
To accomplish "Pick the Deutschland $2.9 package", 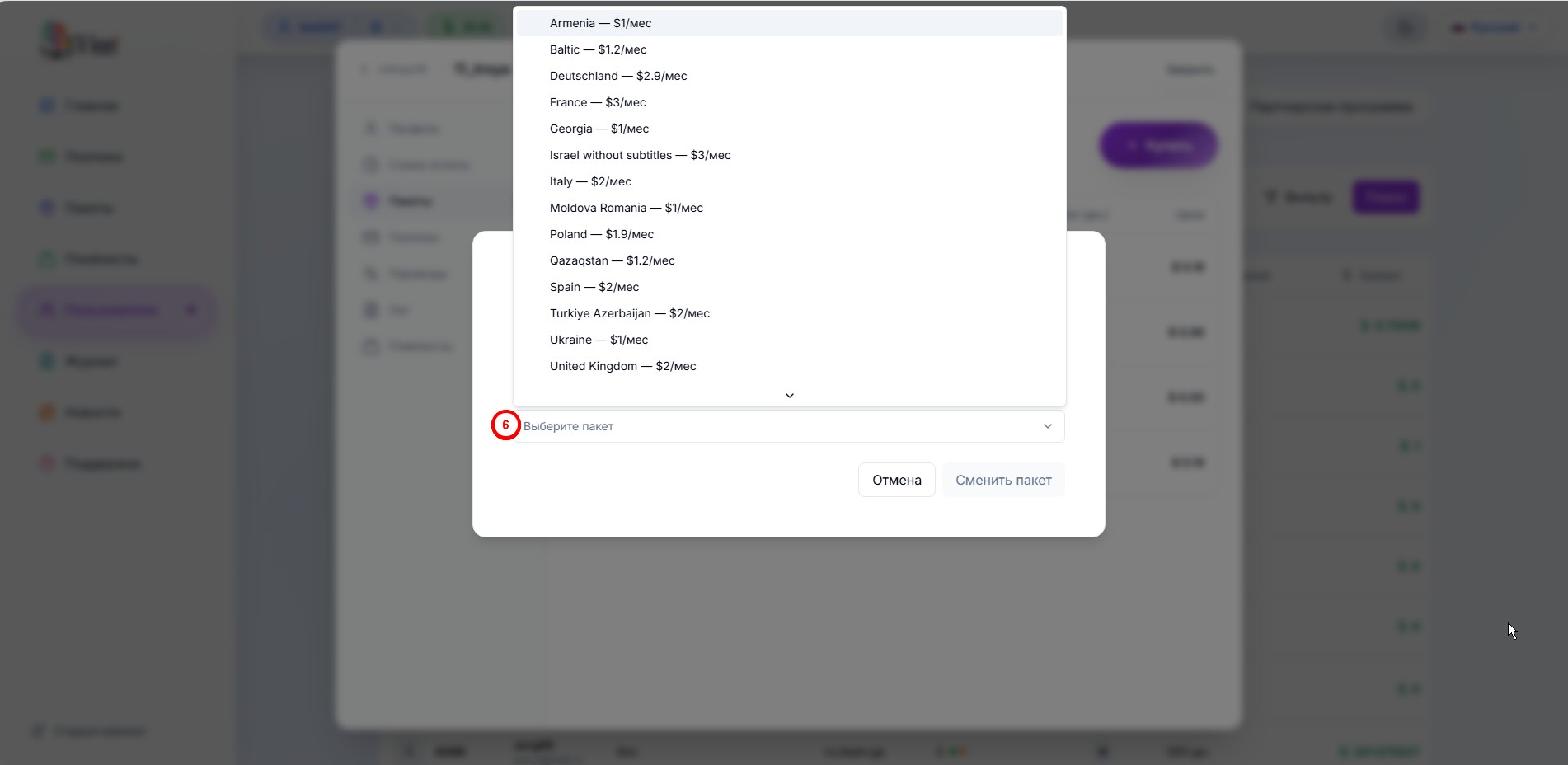I will [x=617, y=76].
